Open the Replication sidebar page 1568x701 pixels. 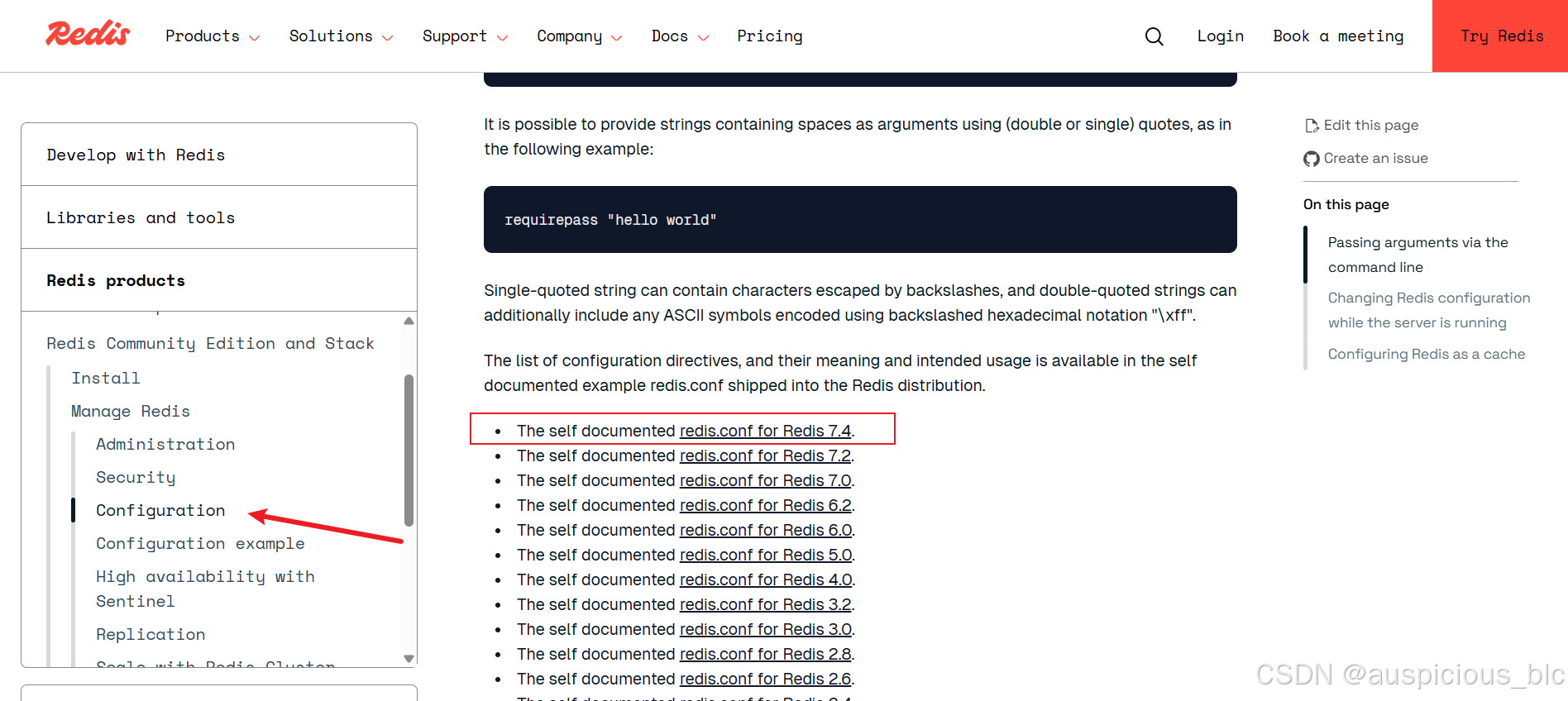coord(151,634)
